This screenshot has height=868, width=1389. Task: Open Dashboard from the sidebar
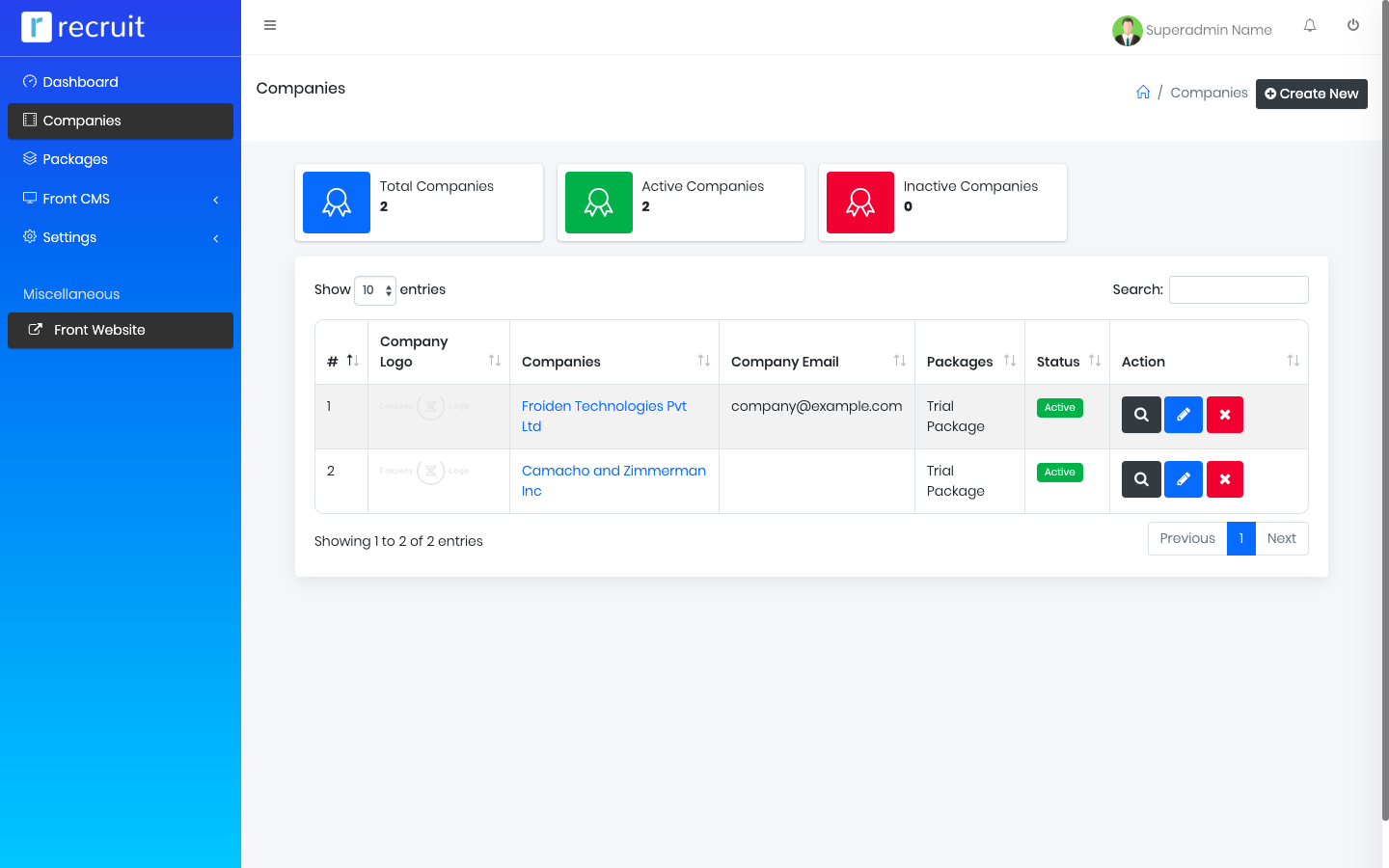pos(80,82)
